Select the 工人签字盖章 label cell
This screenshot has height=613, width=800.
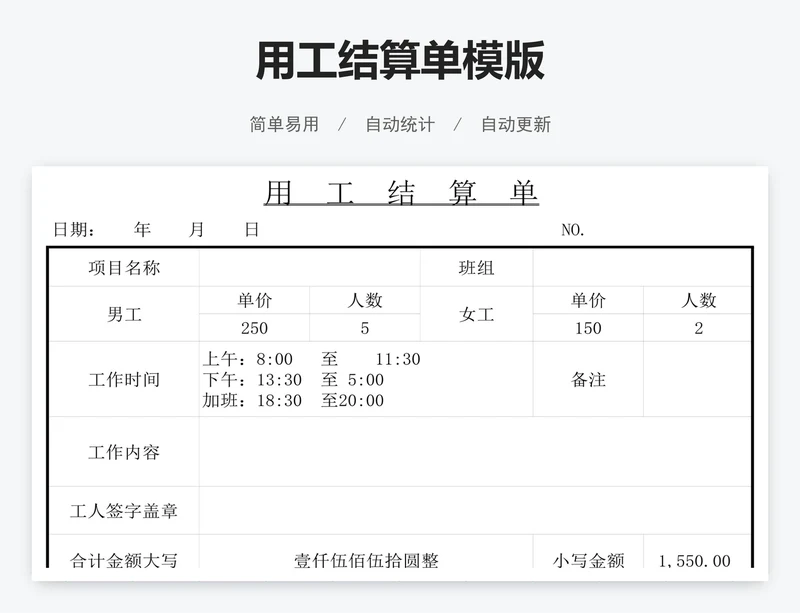point(124,511)
